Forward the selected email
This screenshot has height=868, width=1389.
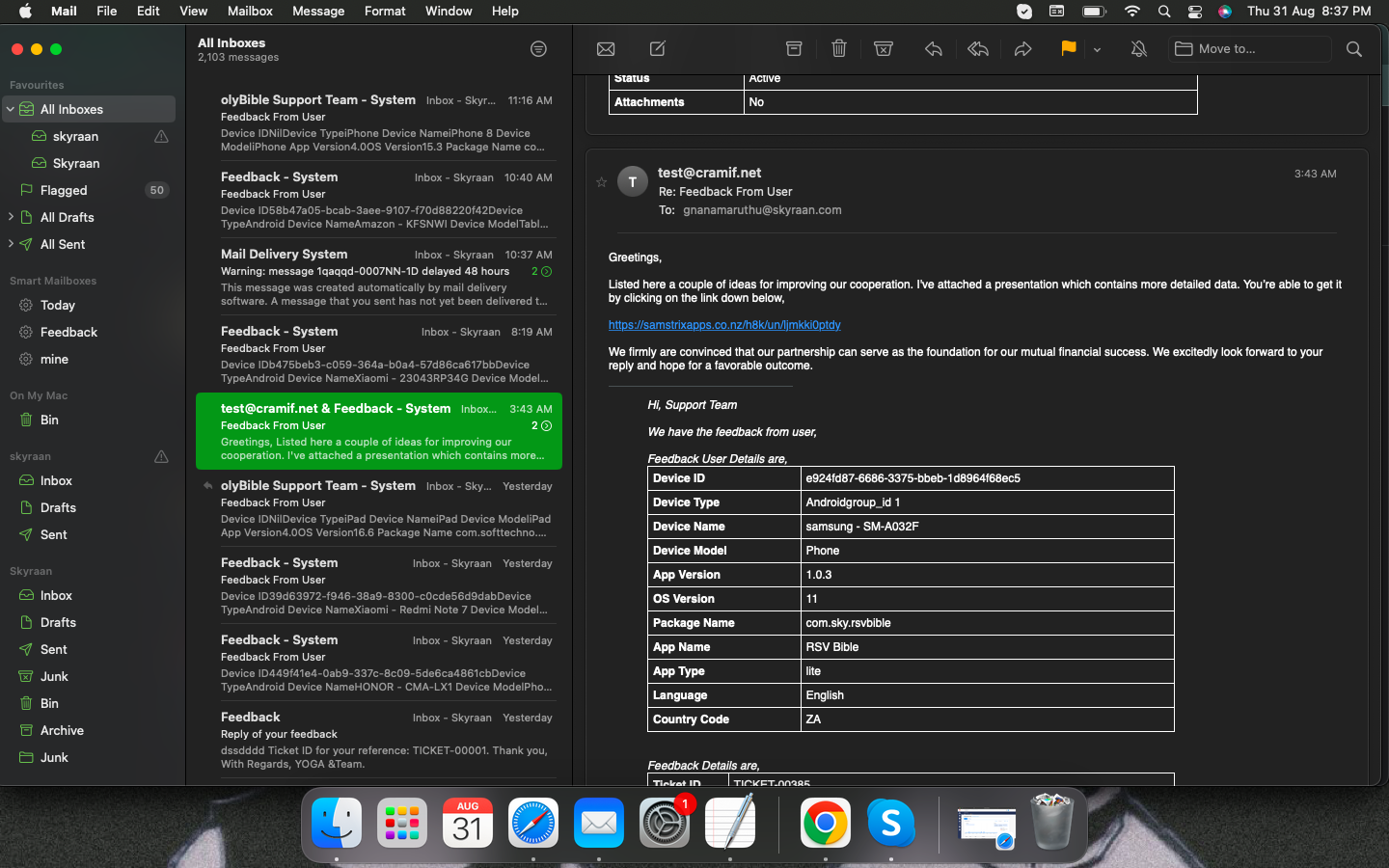click(1023, 48)
